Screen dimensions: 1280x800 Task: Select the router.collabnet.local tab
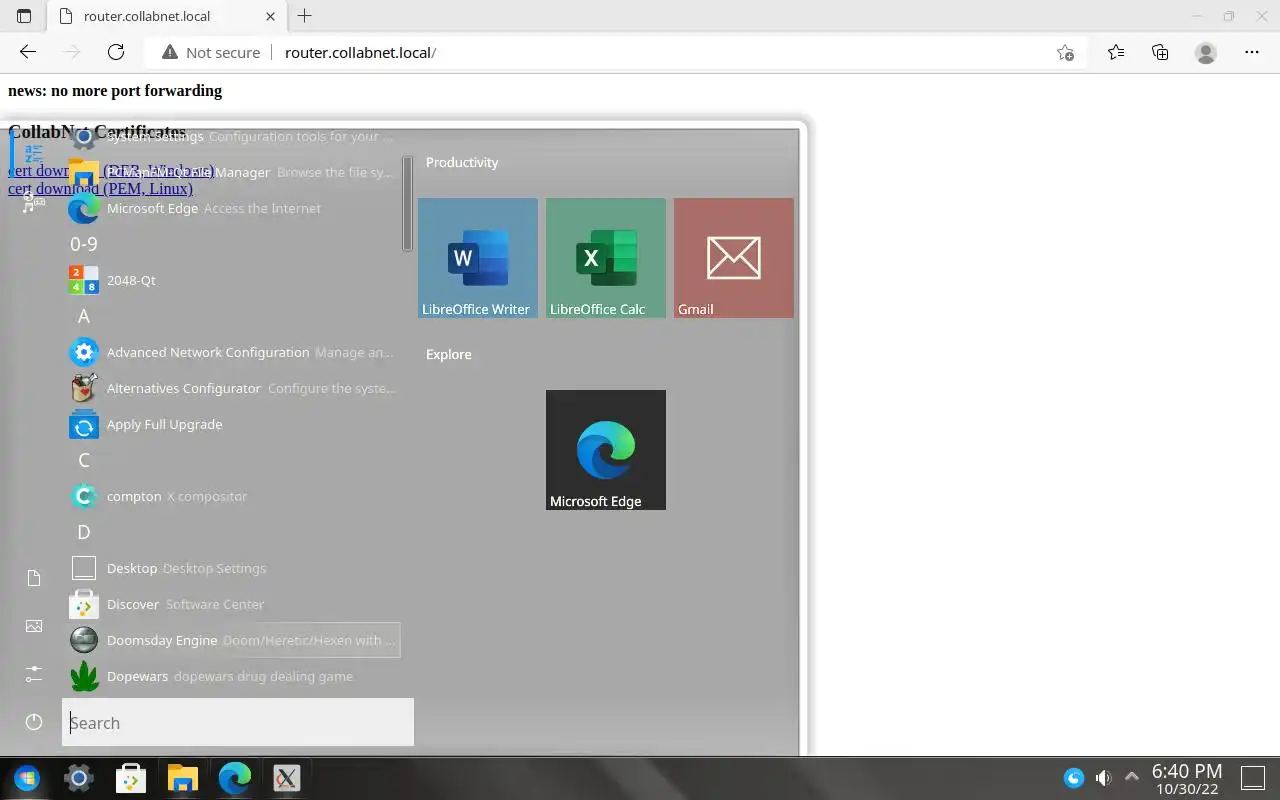point(167,16)
